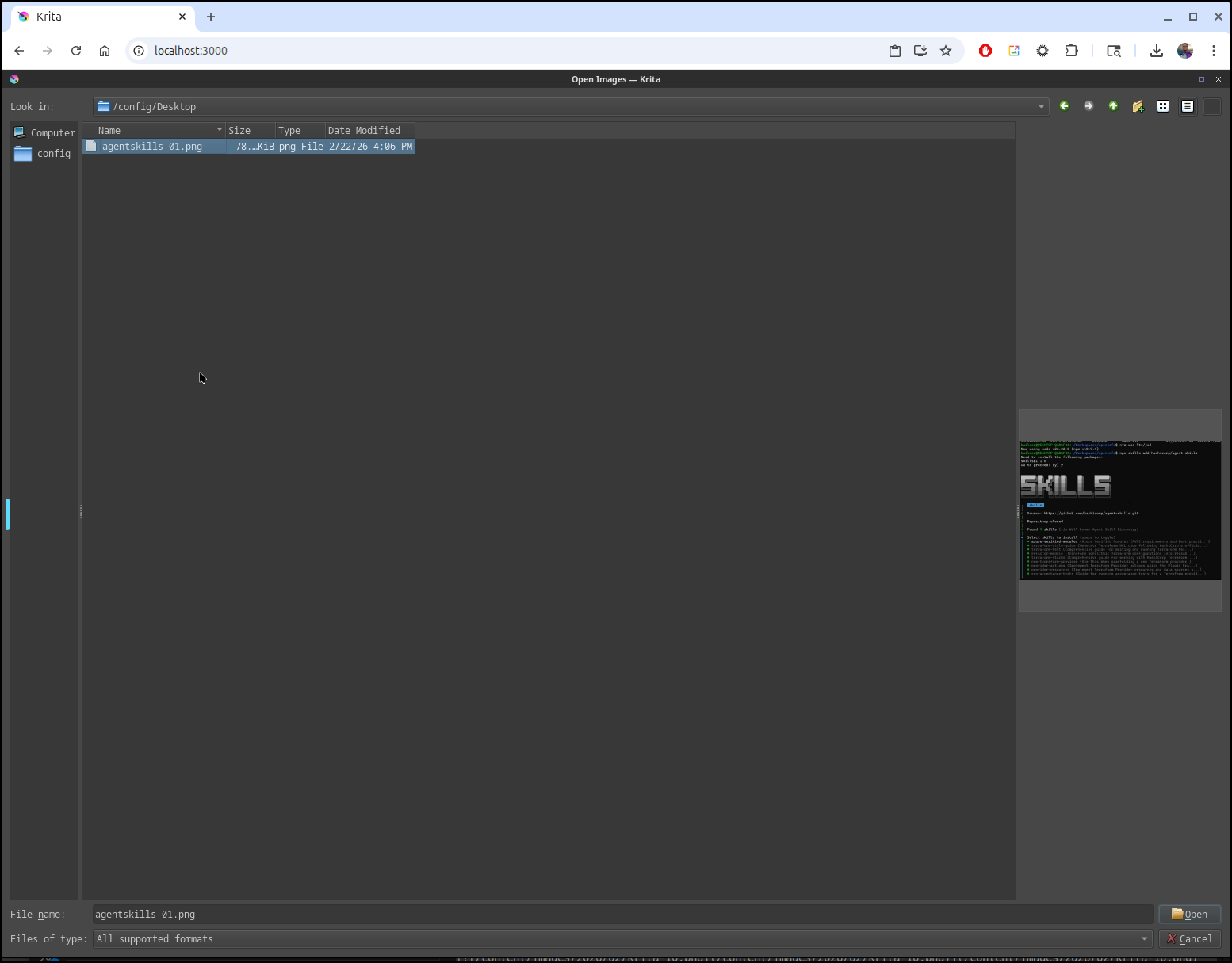This screenshot has height=963, width=1232.
Task: Select Computer in the places sidebar
Action: click(x=52, y=132)
